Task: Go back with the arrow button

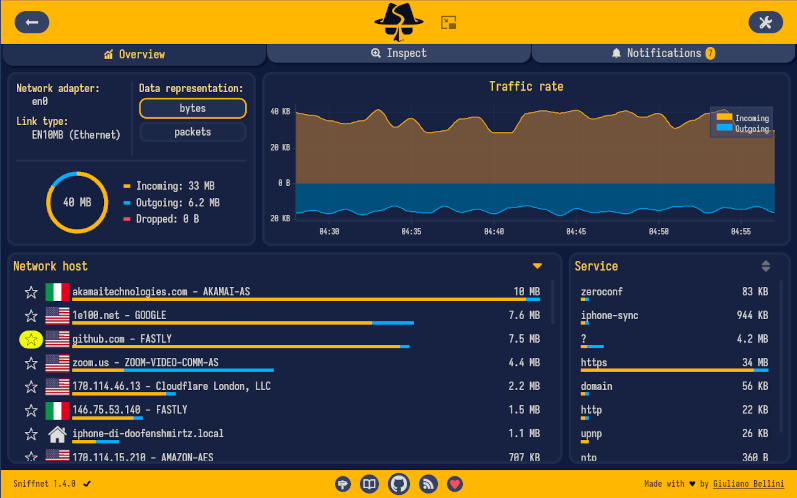Action: [32, 22]
